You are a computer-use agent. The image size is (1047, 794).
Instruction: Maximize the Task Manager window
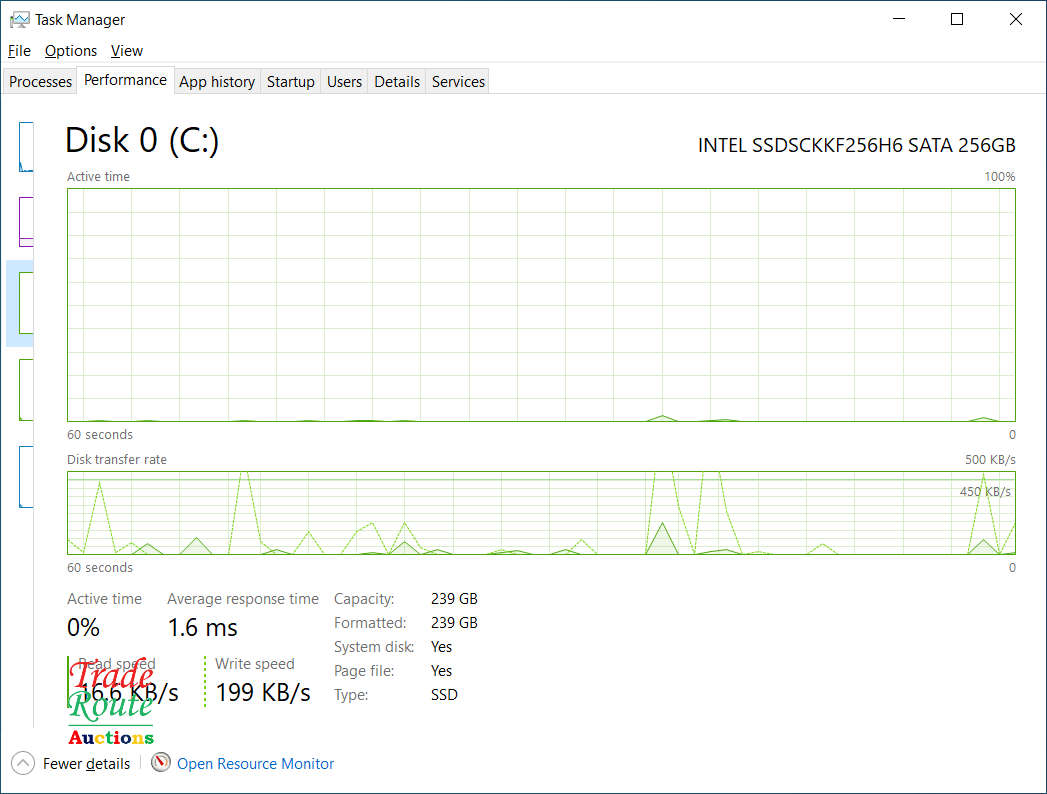[957, 19]
